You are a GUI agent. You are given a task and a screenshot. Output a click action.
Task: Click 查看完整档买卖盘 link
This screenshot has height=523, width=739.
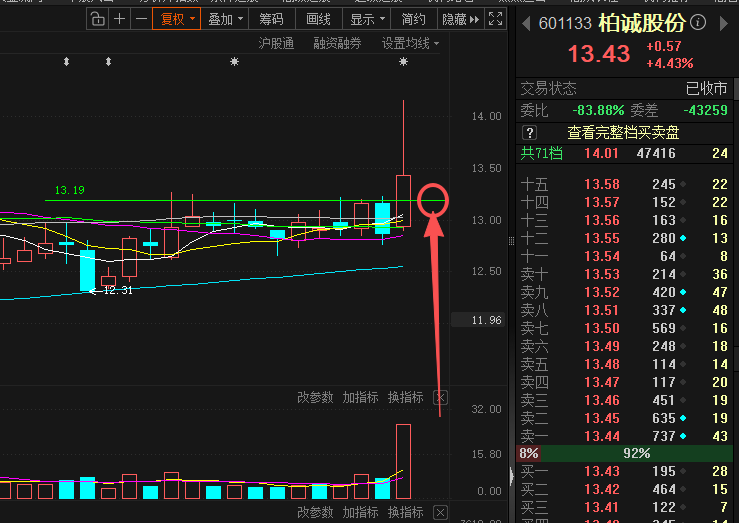(623, 133)
